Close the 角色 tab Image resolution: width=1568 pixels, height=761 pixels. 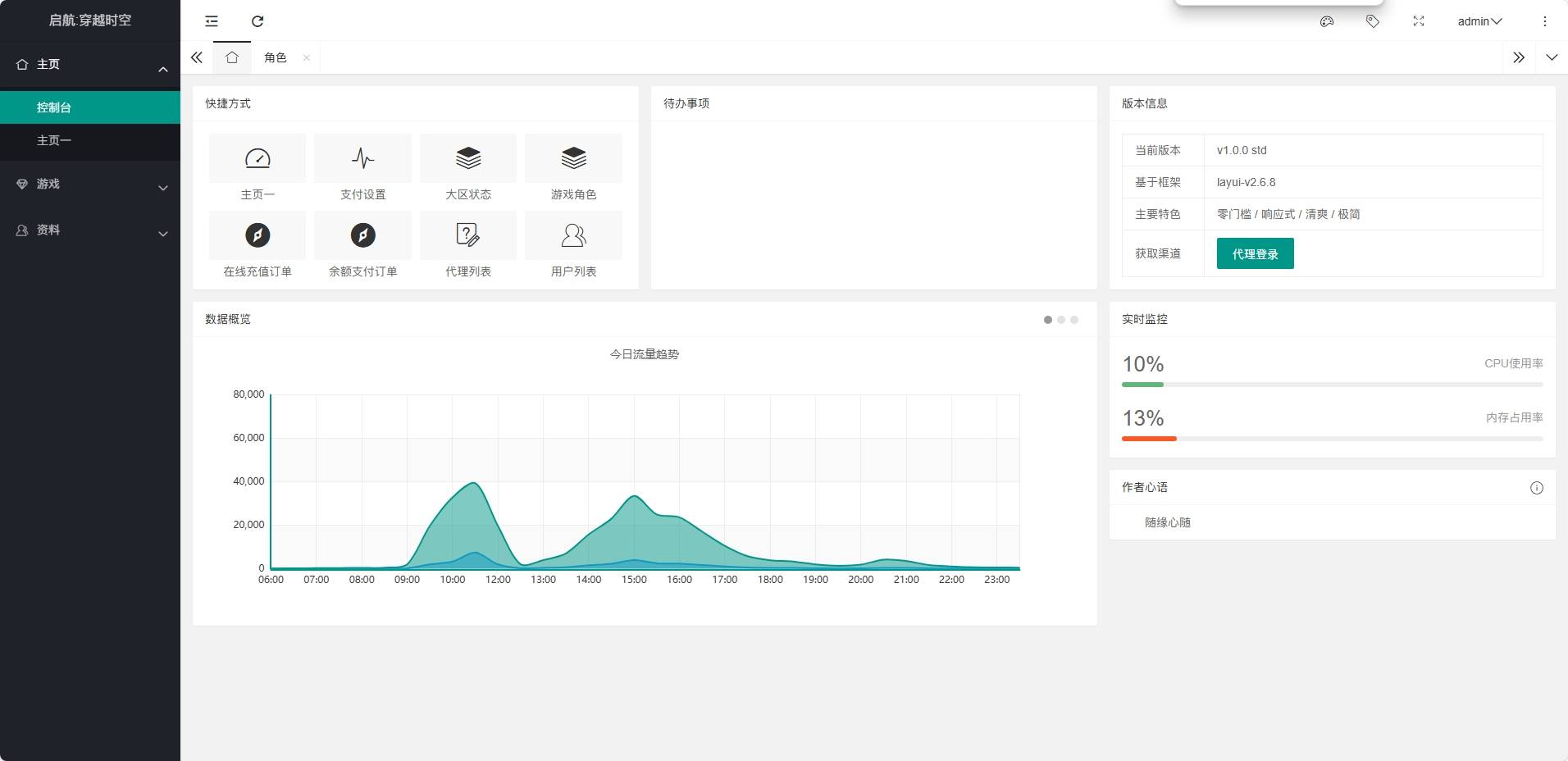click(307, 57)
